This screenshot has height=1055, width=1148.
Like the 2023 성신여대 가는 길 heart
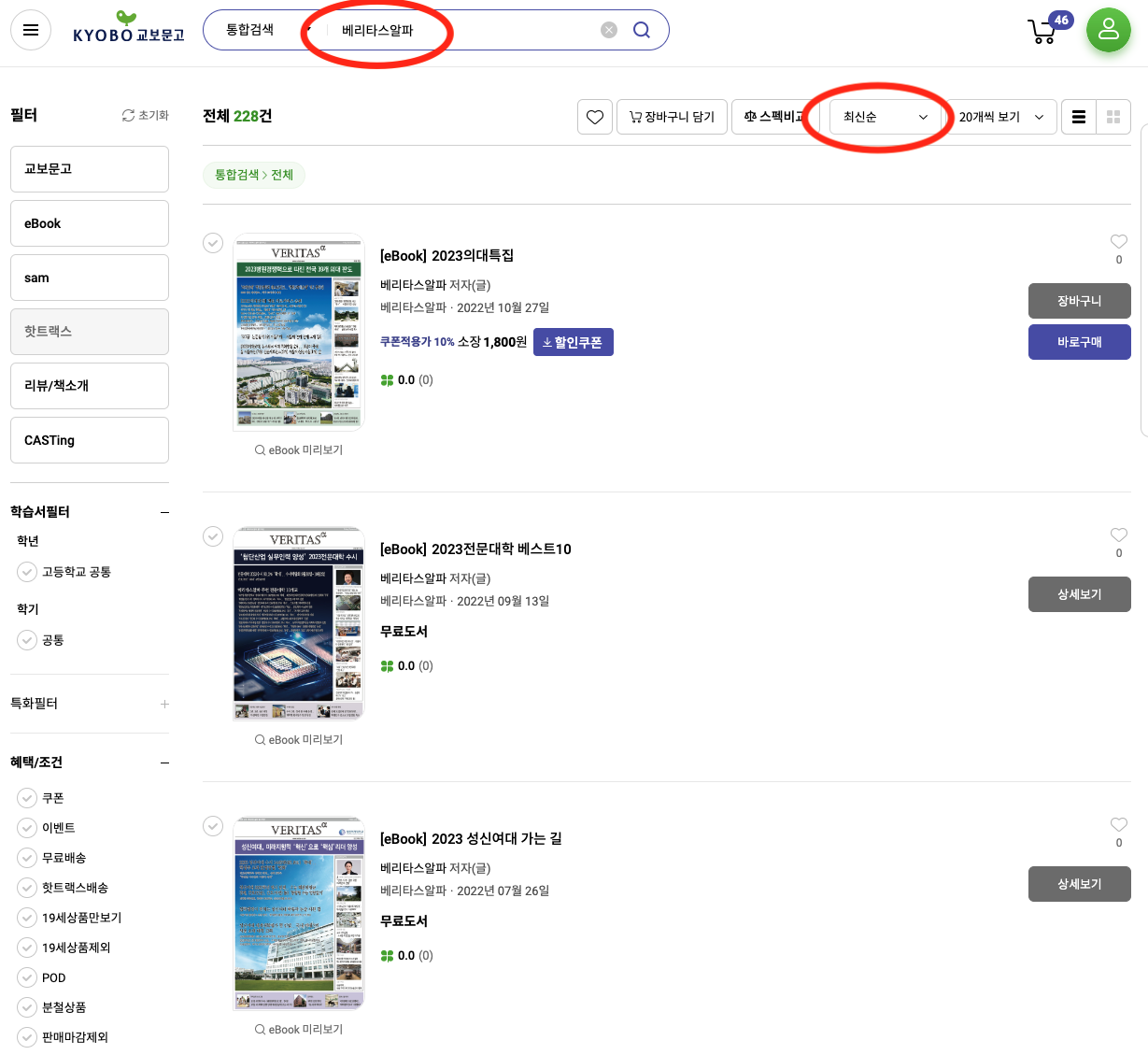(x=1119, y=824)
